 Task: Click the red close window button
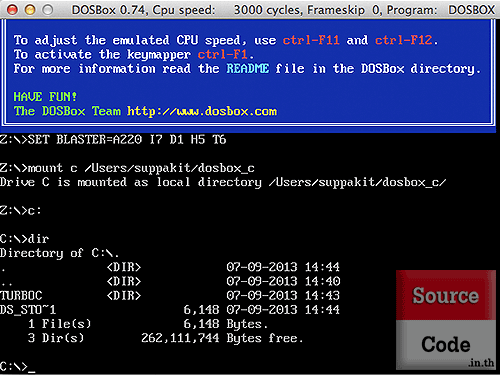(x=12, y=10)
